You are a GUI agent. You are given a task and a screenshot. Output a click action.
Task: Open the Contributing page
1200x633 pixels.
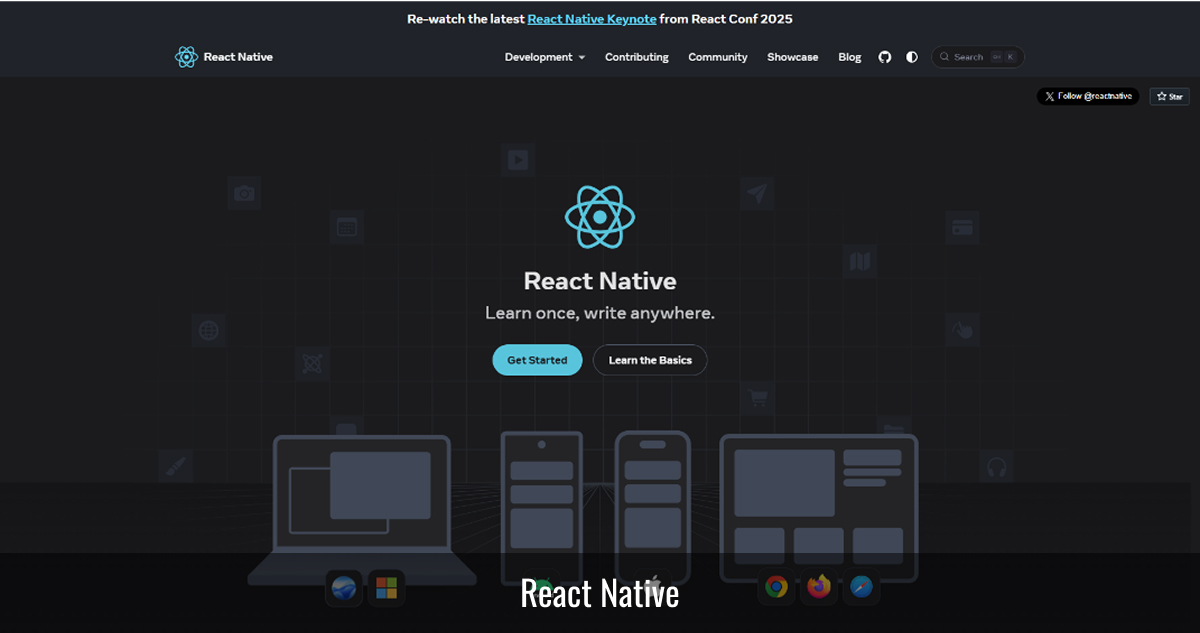637,57
